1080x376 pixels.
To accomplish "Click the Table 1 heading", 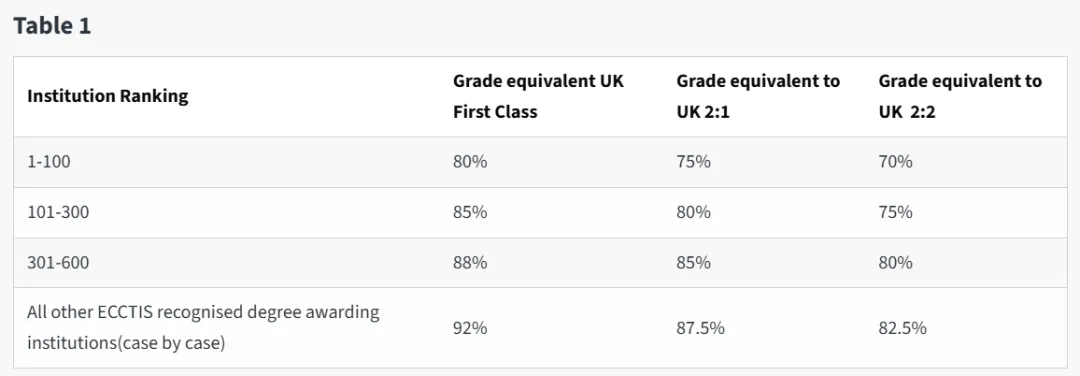I will click(52, 26).
